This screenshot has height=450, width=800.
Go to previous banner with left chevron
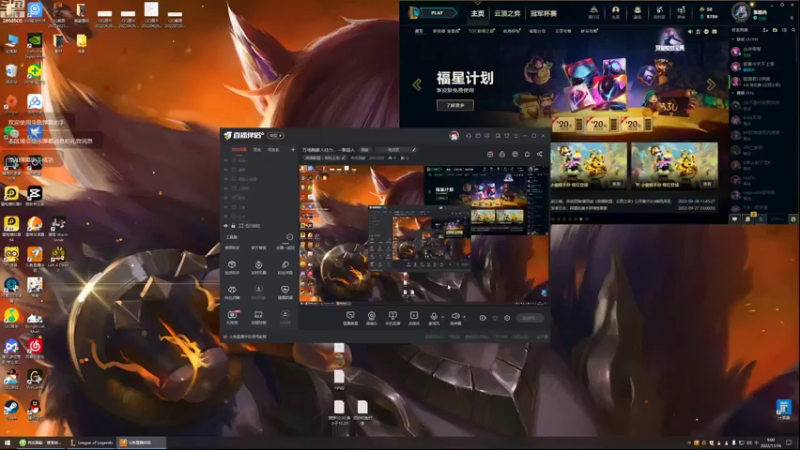coord(417,85)
